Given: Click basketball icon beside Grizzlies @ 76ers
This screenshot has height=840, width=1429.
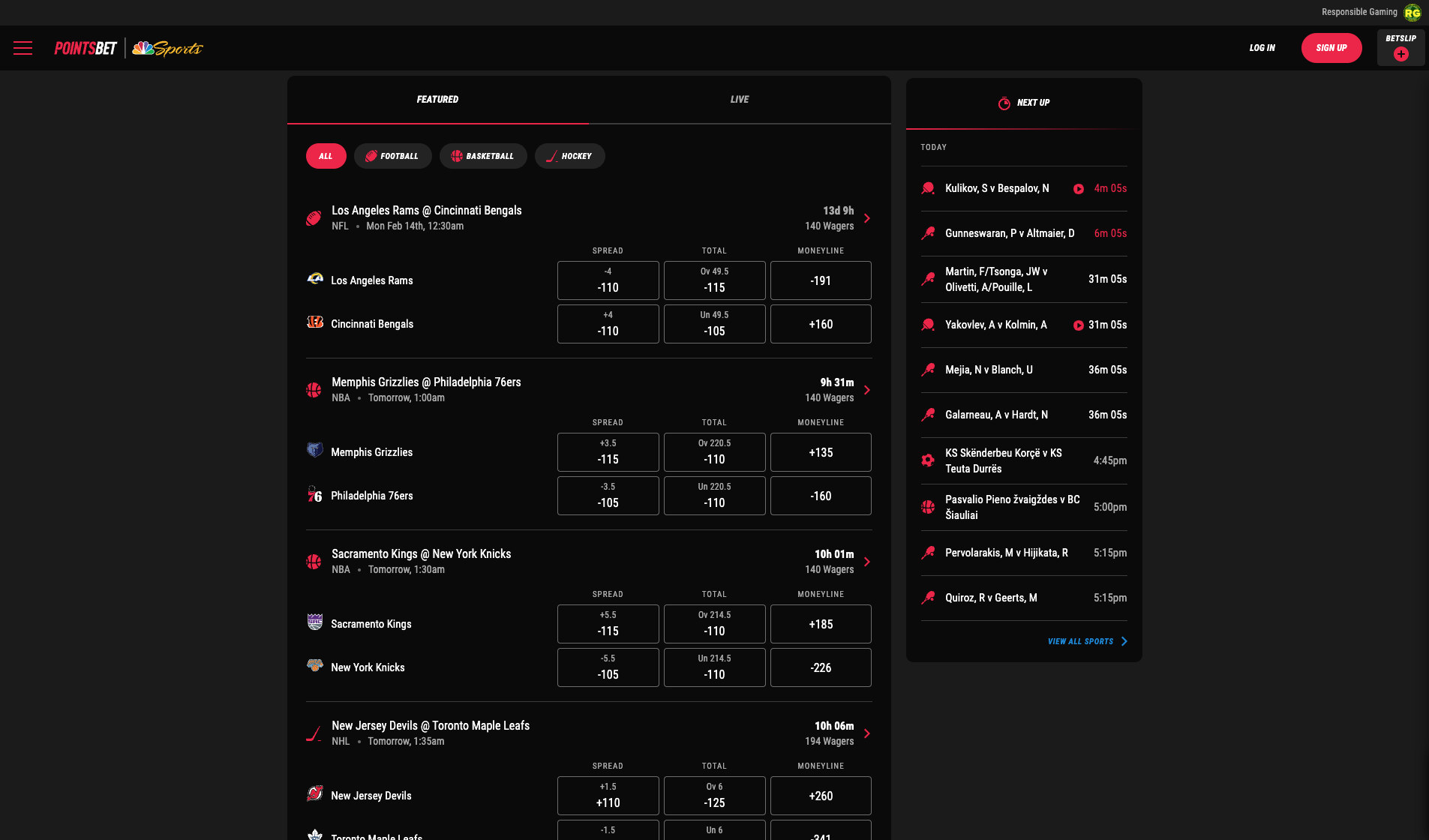Looking at the screenshot, I should [314, 390].
